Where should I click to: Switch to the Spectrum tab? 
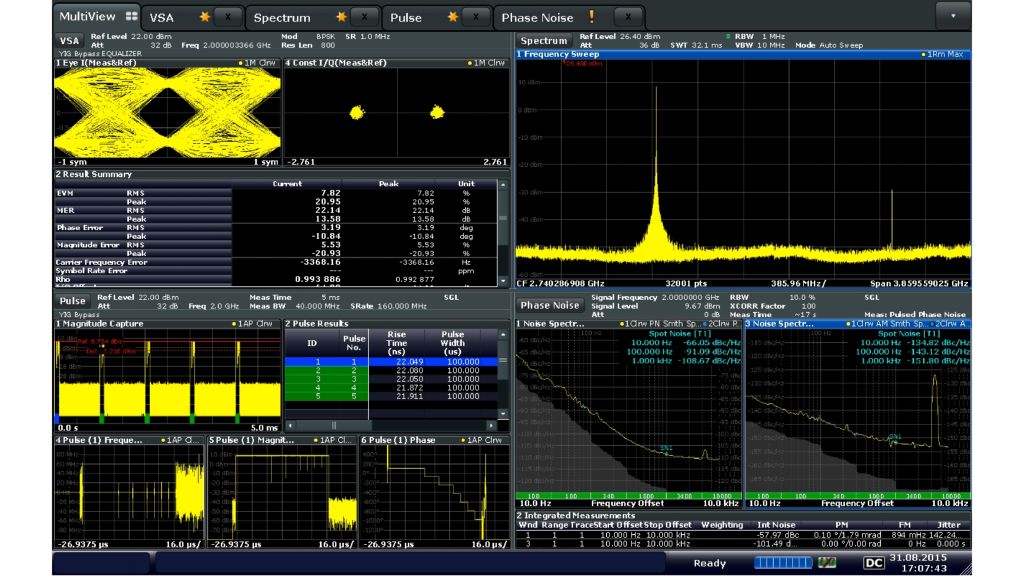click(282, 18)
